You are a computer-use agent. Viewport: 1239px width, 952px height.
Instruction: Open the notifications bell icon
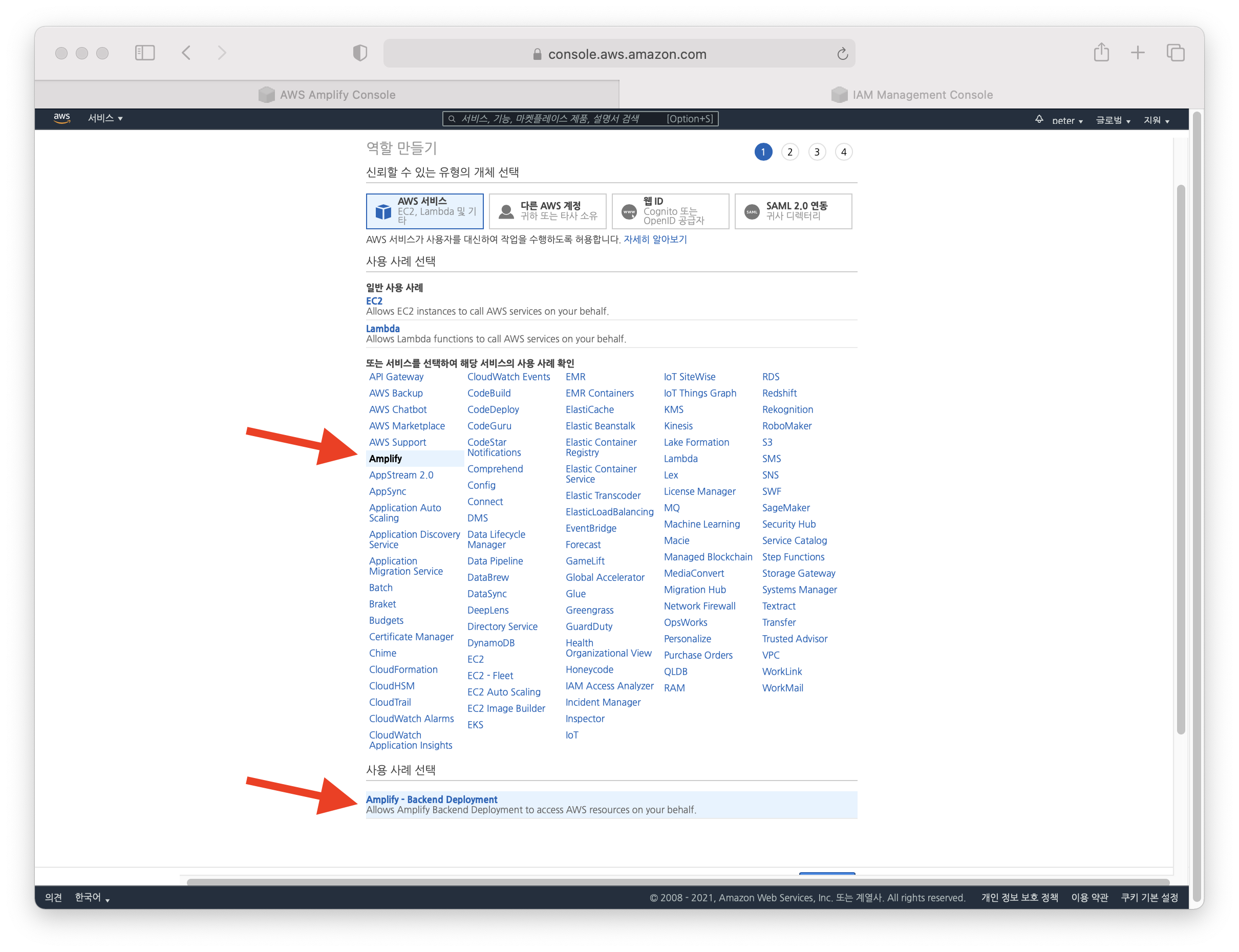point(1039,119)
